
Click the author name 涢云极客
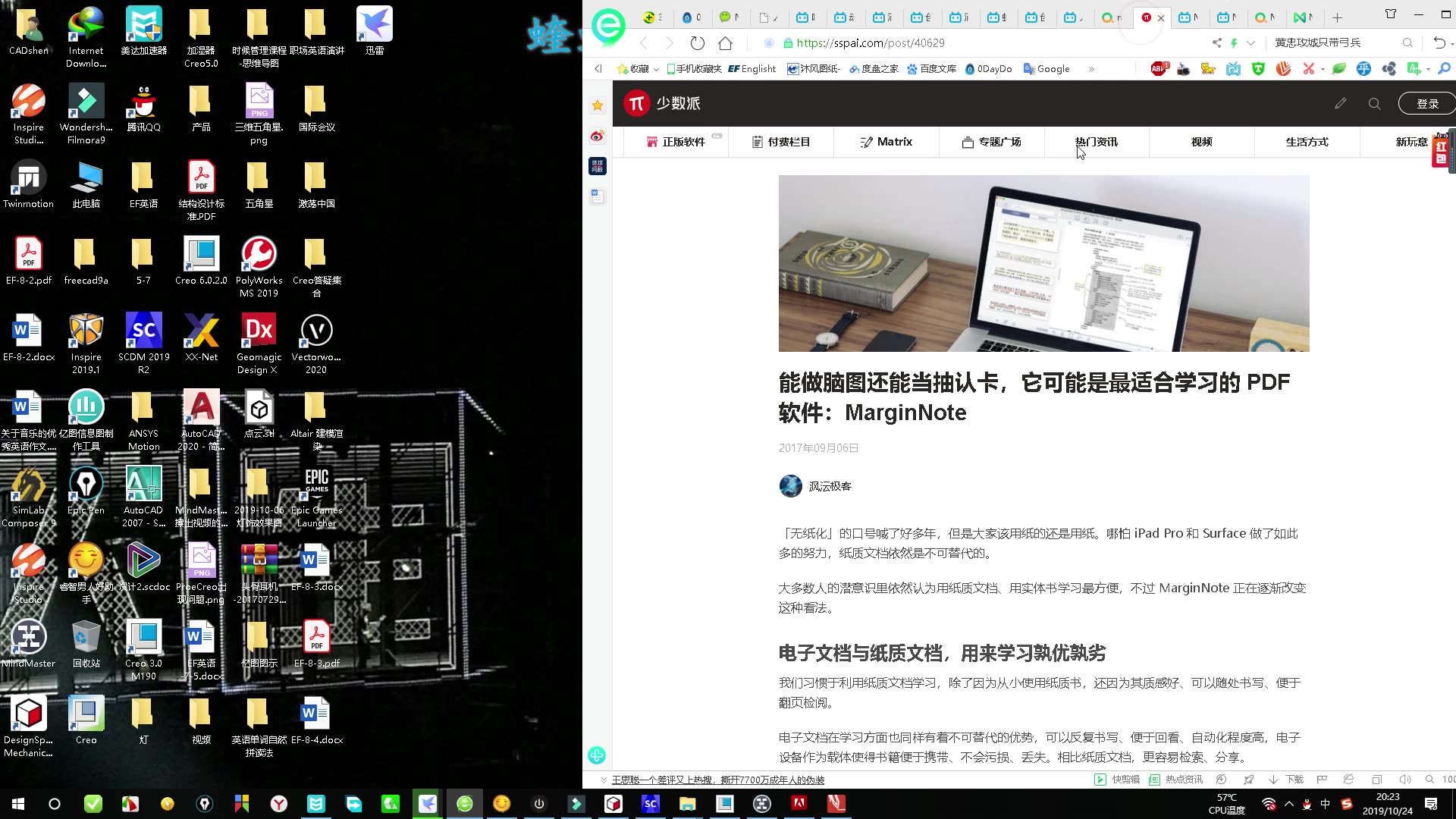point(830,486)
